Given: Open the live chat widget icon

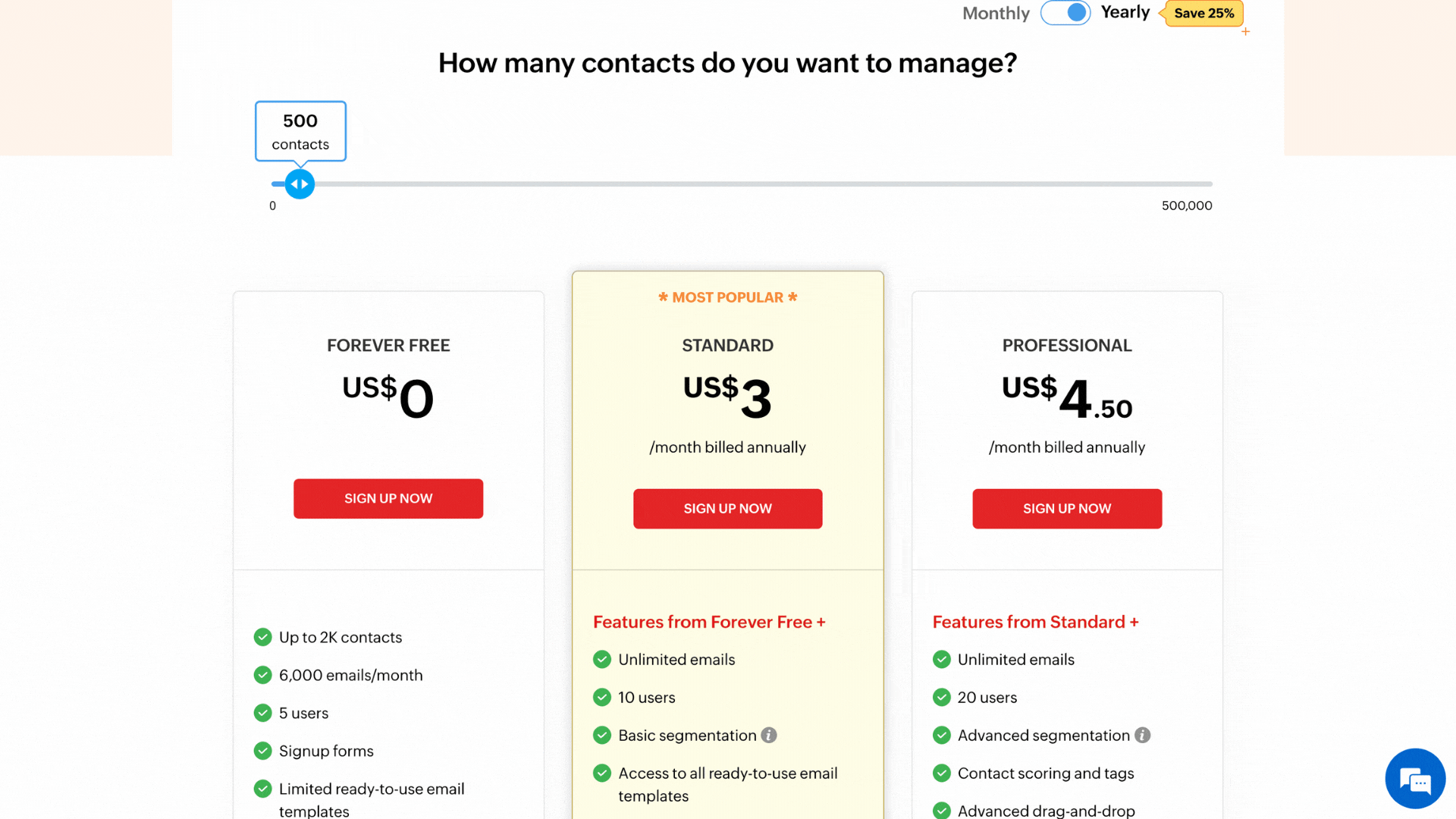Looking at the screenshot, I should pos(1415,779).
